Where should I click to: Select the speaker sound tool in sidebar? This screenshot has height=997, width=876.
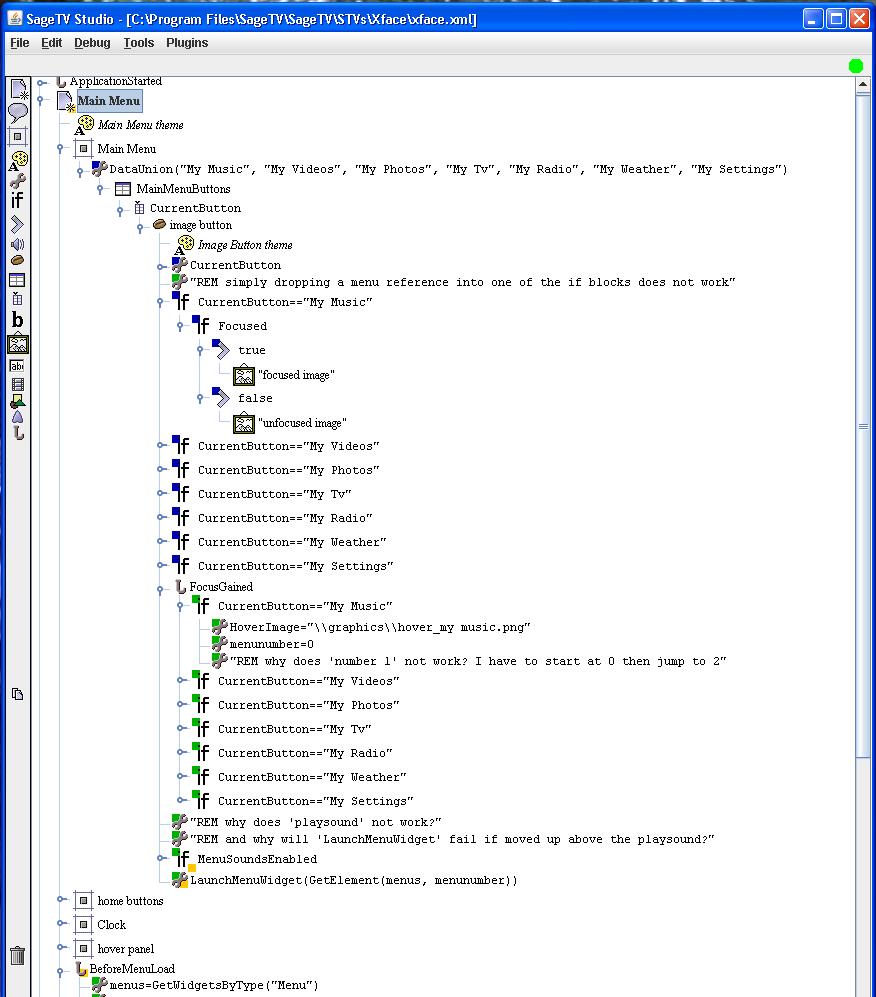pyautogui.click(x=17, y=244)
